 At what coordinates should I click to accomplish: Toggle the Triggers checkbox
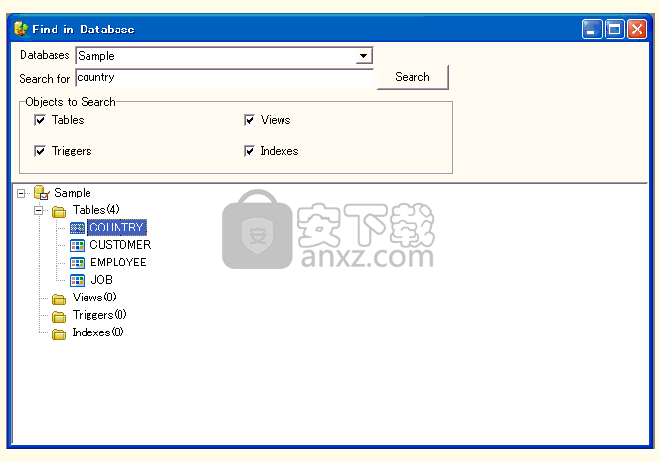click(40, 151)
